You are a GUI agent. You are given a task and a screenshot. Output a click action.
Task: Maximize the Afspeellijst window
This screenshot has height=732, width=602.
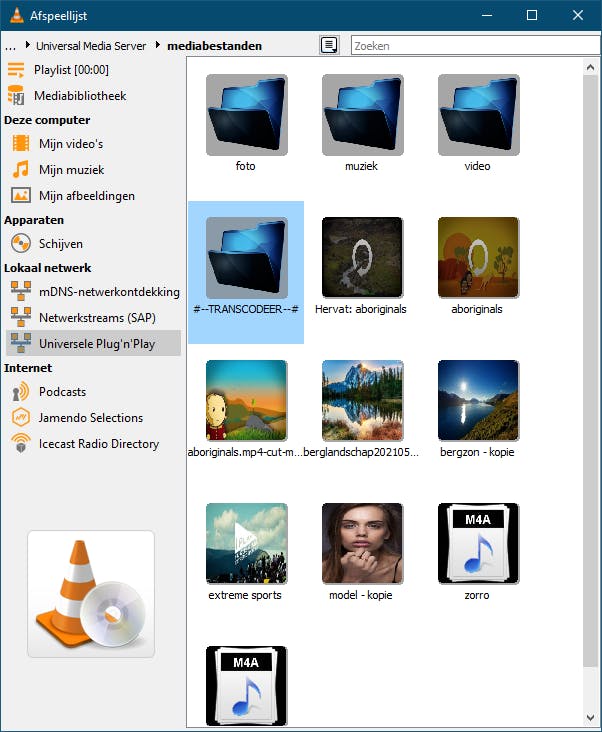[x=532, y=15]
